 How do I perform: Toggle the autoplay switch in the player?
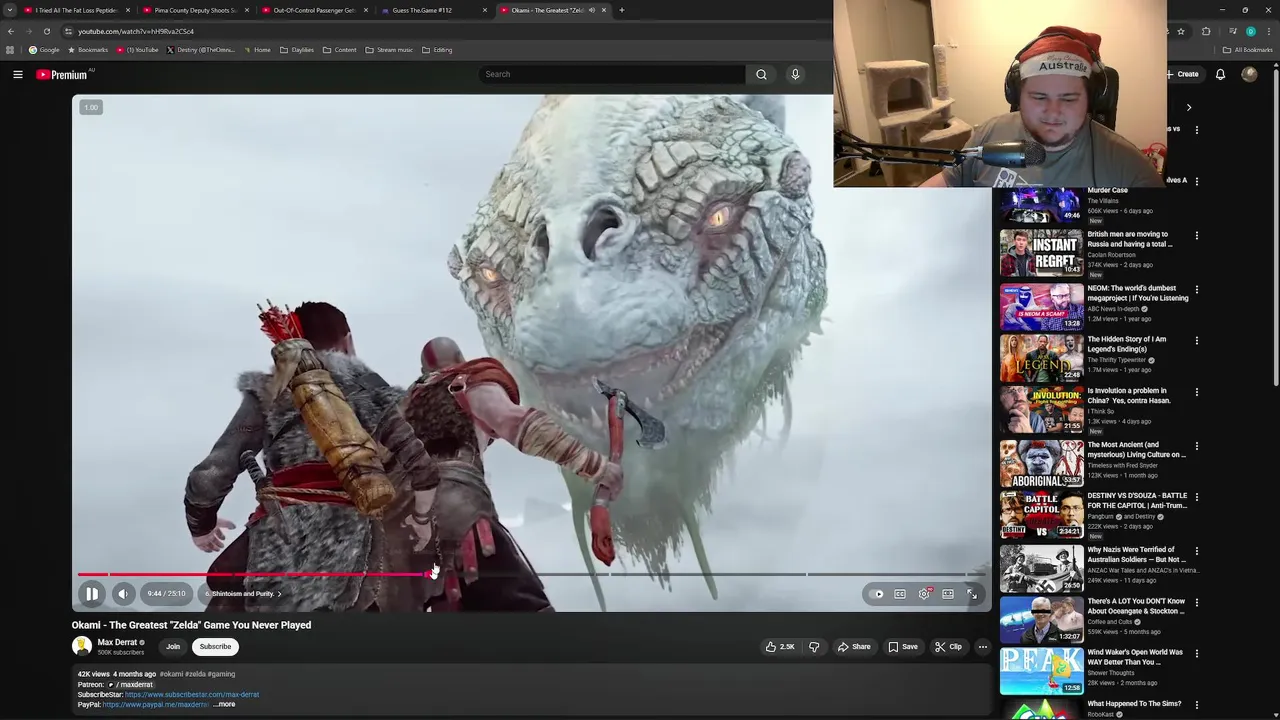tap(878, 594)
